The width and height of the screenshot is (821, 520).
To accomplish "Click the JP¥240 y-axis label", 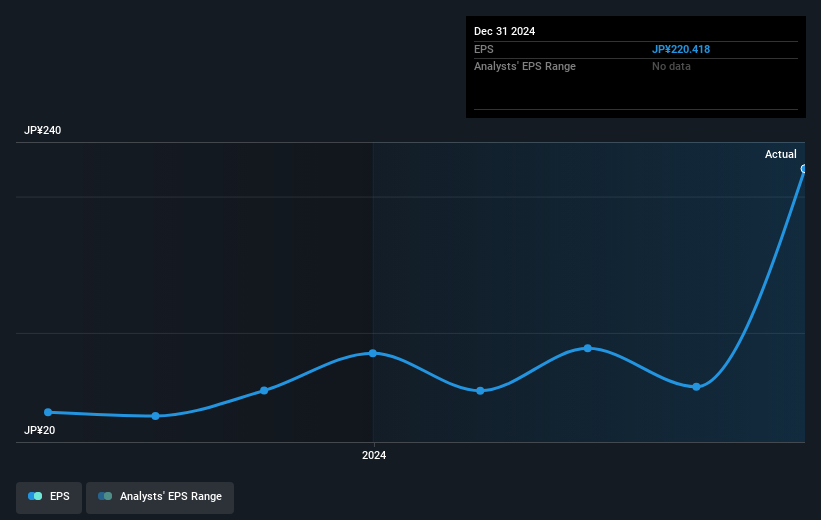I will tap(42, 130).
